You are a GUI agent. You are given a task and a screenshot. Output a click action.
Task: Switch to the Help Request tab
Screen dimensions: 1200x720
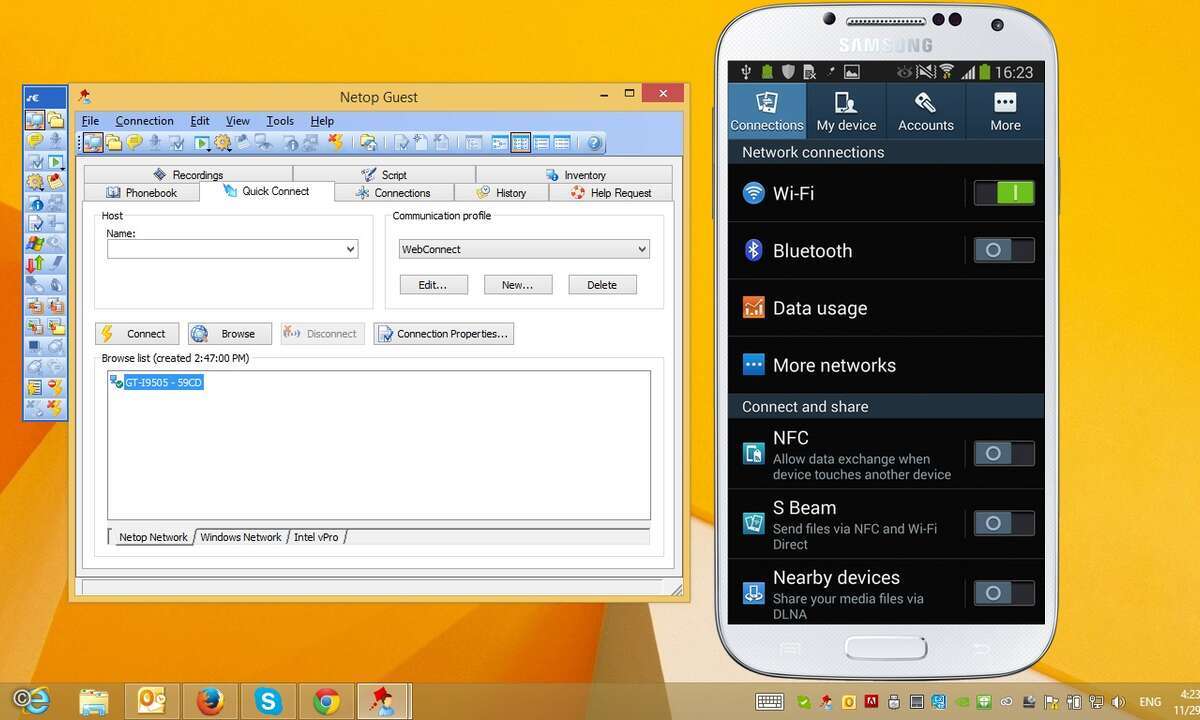click(611, 193)
